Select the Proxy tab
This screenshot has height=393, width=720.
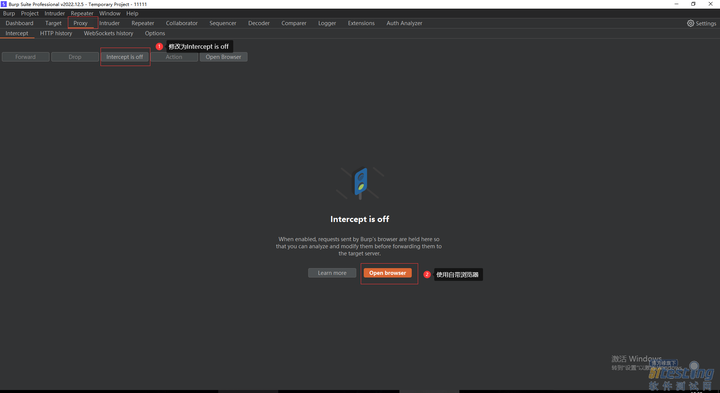point(80,23)
